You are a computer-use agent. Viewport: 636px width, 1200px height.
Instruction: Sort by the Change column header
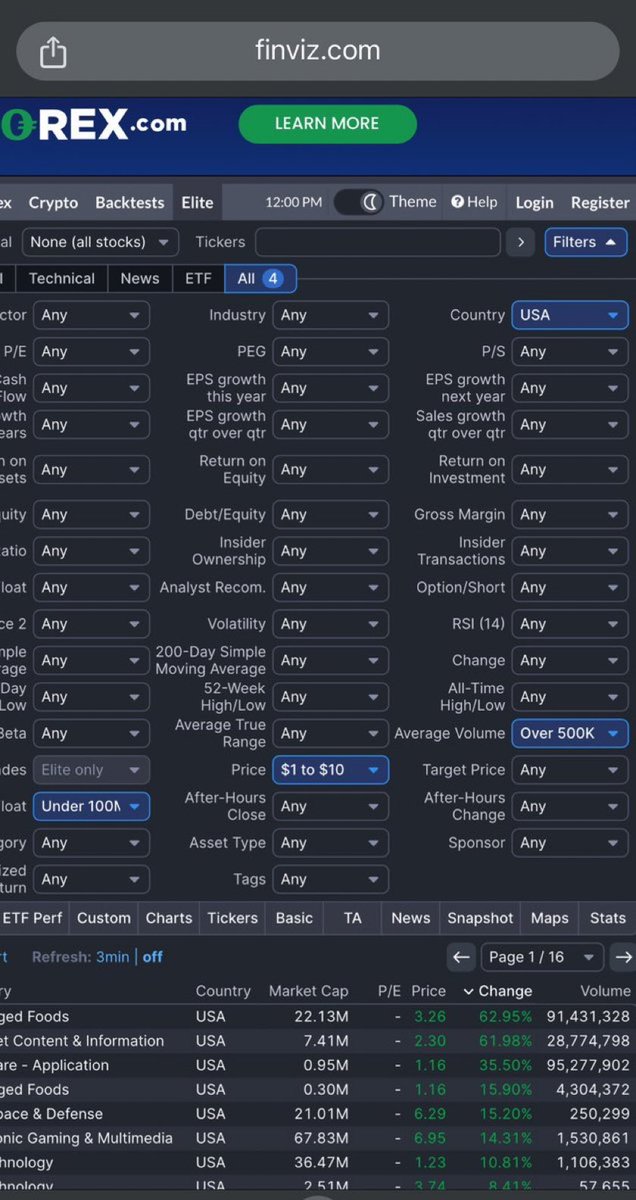(x=497, y=991)
